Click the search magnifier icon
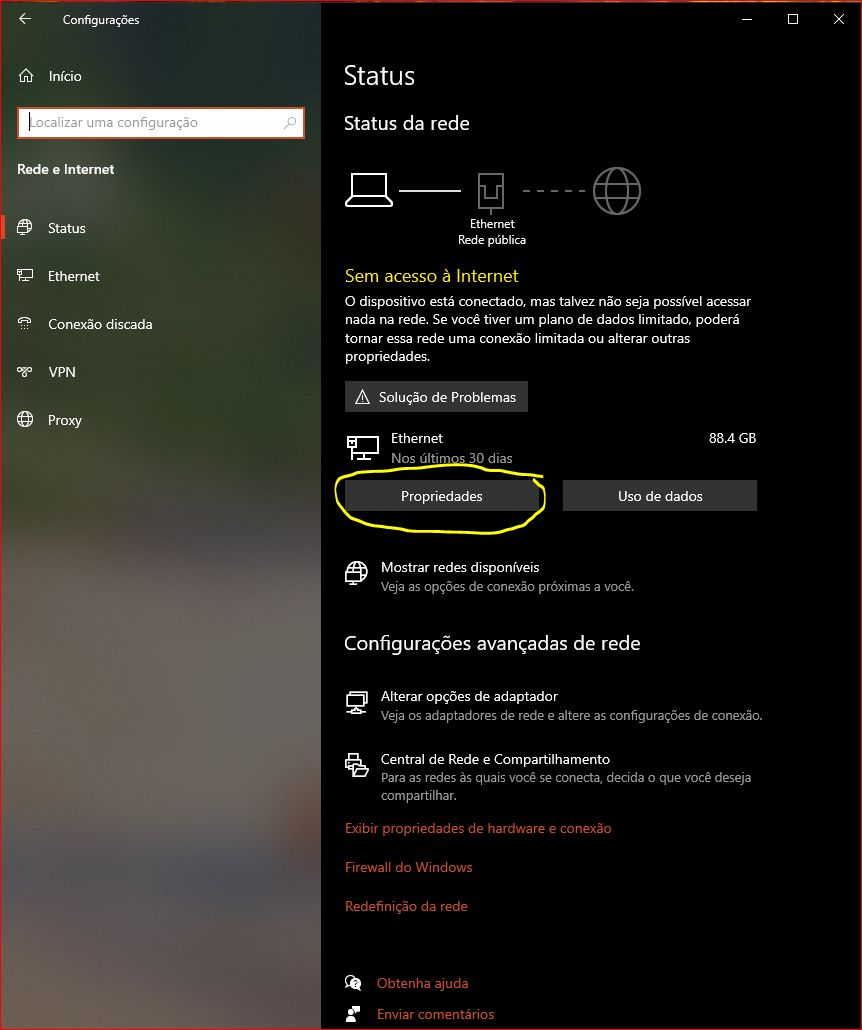 pos(290,123)
